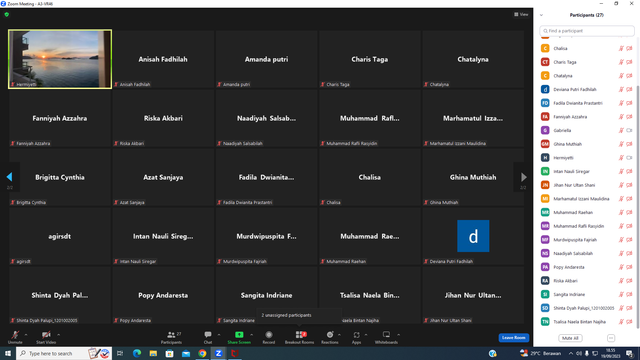640x360 pixels.
Task: Toggle Hermiyetti's video icon in participant list
Action: tap(629, 158)
